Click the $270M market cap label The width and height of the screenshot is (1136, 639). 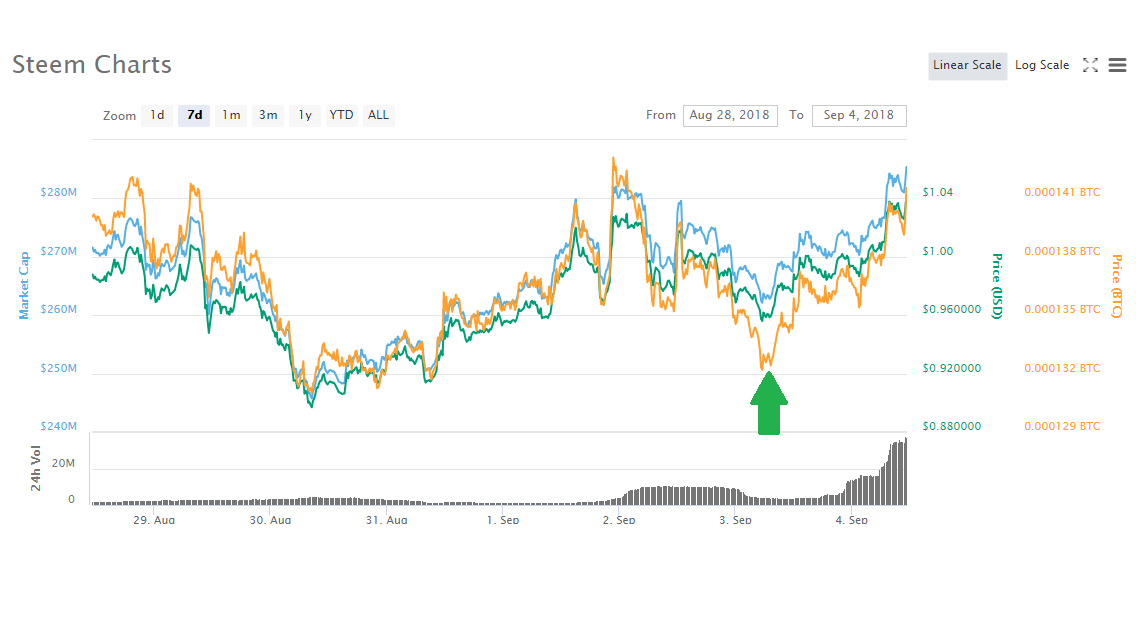click(x=59, y=251)
